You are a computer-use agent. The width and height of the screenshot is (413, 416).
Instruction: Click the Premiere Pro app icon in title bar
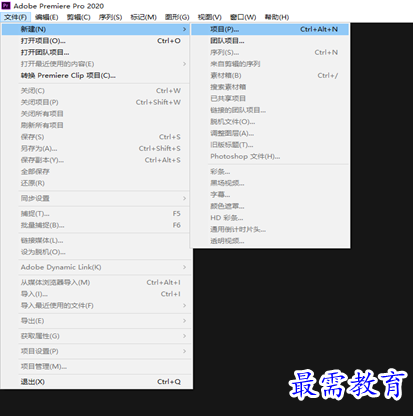6,5
